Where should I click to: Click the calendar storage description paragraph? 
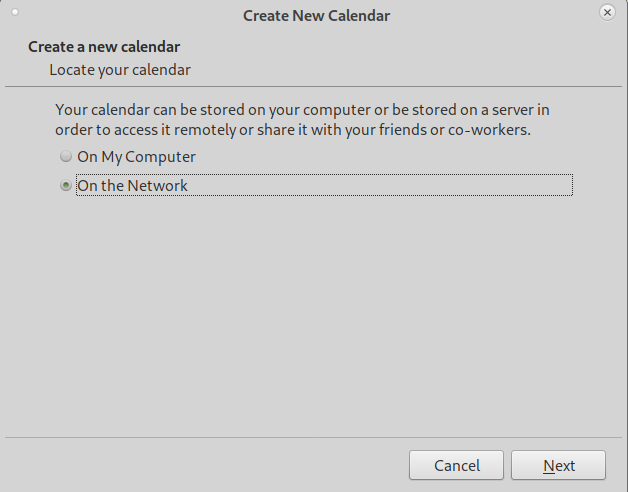coord(302,119)
